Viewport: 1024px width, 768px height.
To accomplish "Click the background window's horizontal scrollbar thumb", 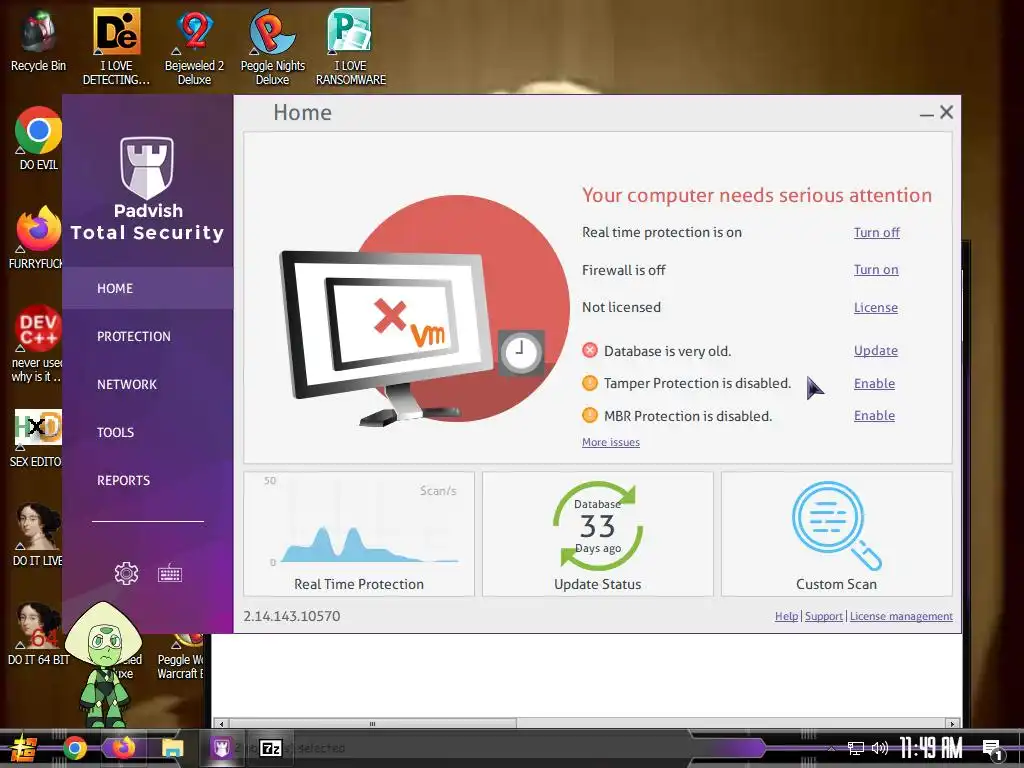I will (372, 724).
